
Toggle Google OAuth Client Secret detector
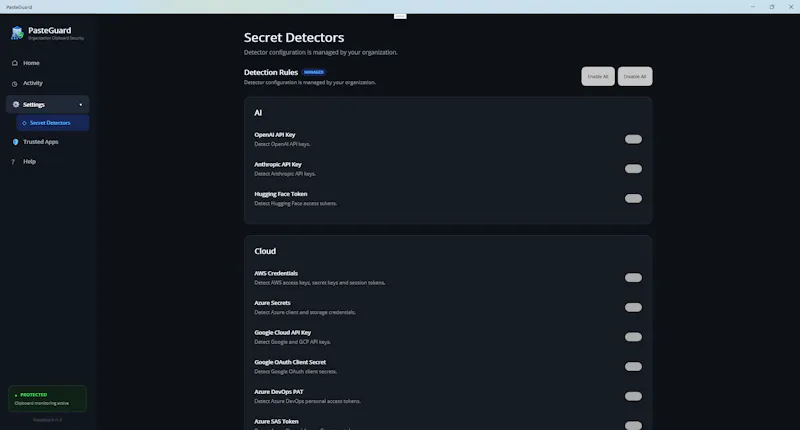tap(633, 366)
